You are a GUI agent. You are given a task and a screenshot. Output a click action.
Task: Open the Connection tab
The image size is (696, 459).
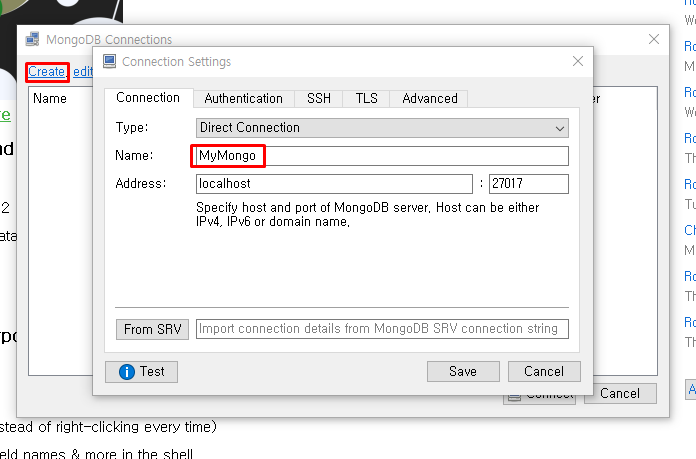tap(148, 98)
